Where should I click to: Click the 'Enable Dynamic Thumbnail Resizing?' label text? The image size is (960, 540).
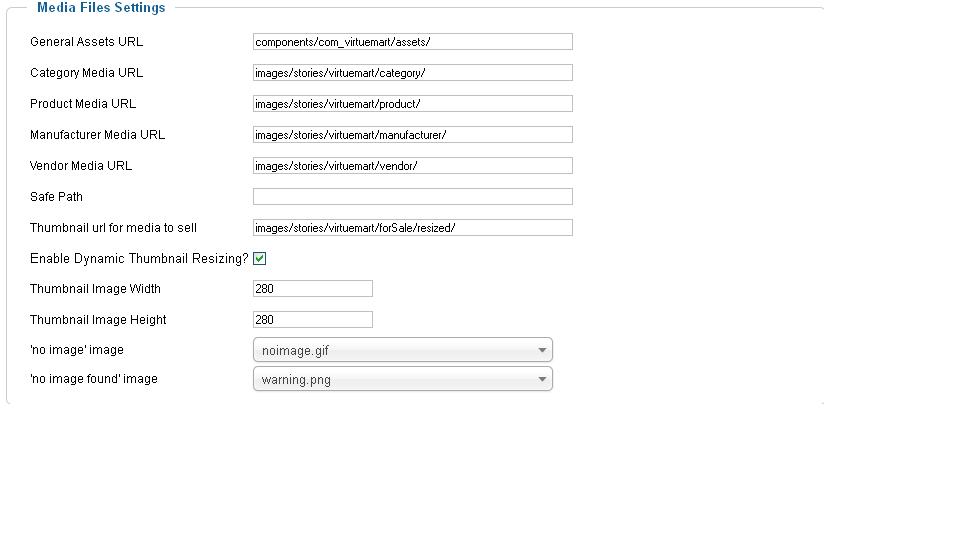click(139, 258)
